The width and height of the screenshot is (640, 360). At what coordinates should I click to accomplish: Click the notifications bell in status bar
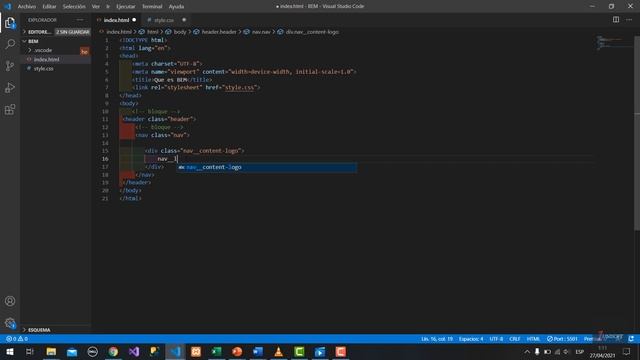click(x=631, y=339)
